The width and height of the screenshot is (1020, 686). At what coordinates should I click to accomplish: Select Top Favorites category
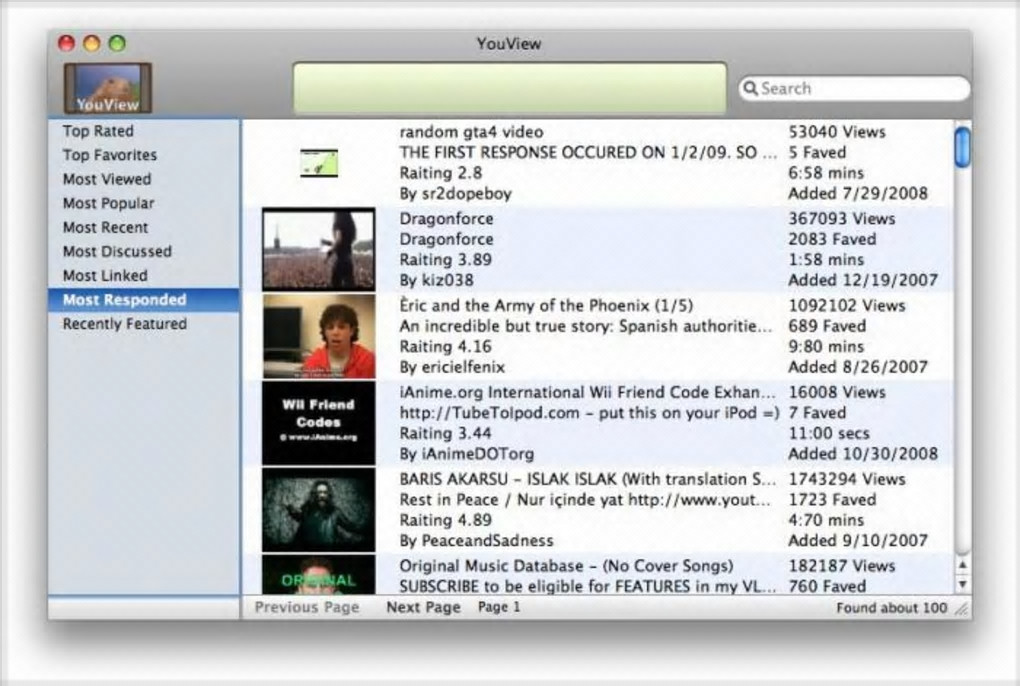(x=110, y=155)
